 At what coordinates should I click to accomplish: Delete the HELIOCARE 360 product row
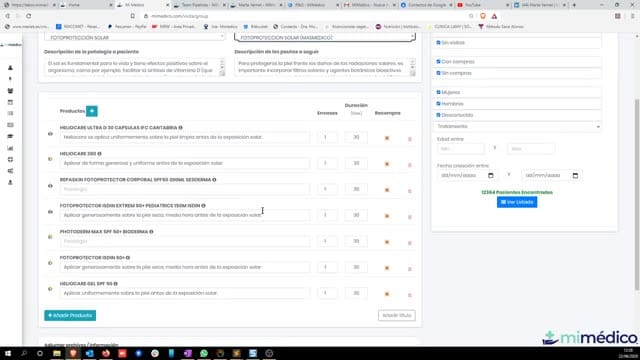(410, 165)
